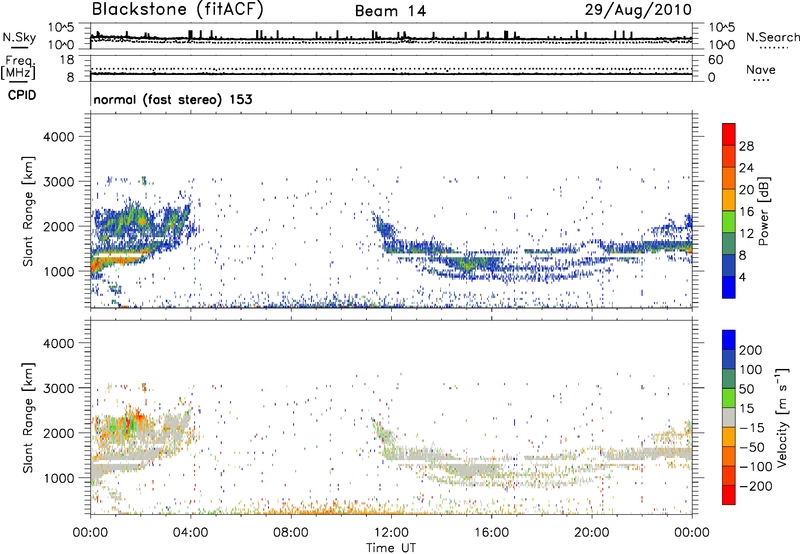Click power panel 'Slant Range [km]' label
Image resolution: width=800 pixels, height=554 pixels.
(x=28, y=211)
